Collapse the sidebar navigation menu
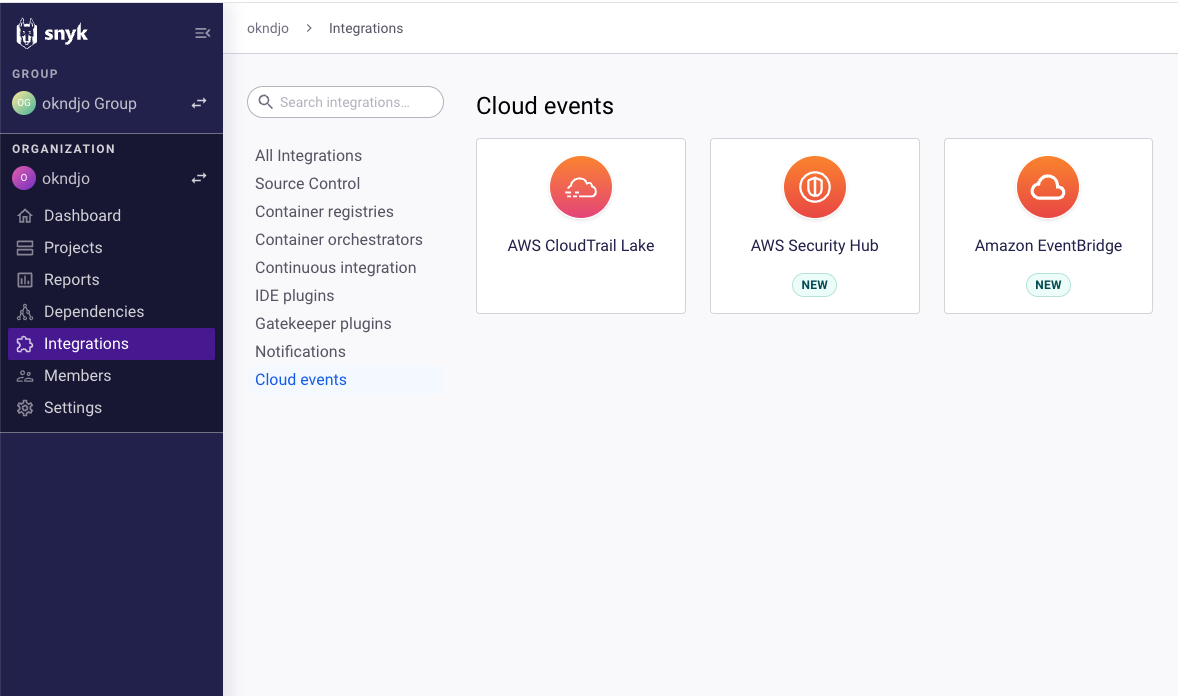 coord(202,33)
